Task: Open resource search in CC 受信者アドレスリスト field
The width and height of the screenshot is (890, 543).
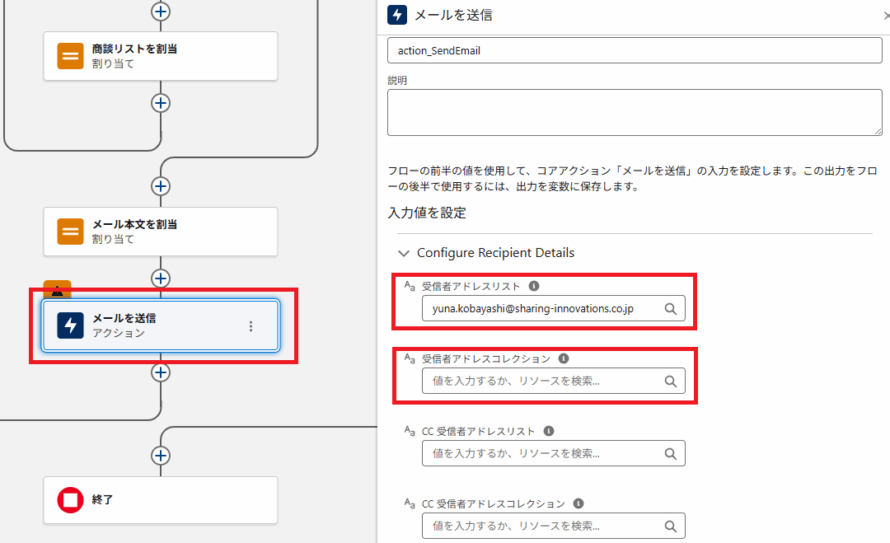Action: pyautogui.click(x=671, y=454)
